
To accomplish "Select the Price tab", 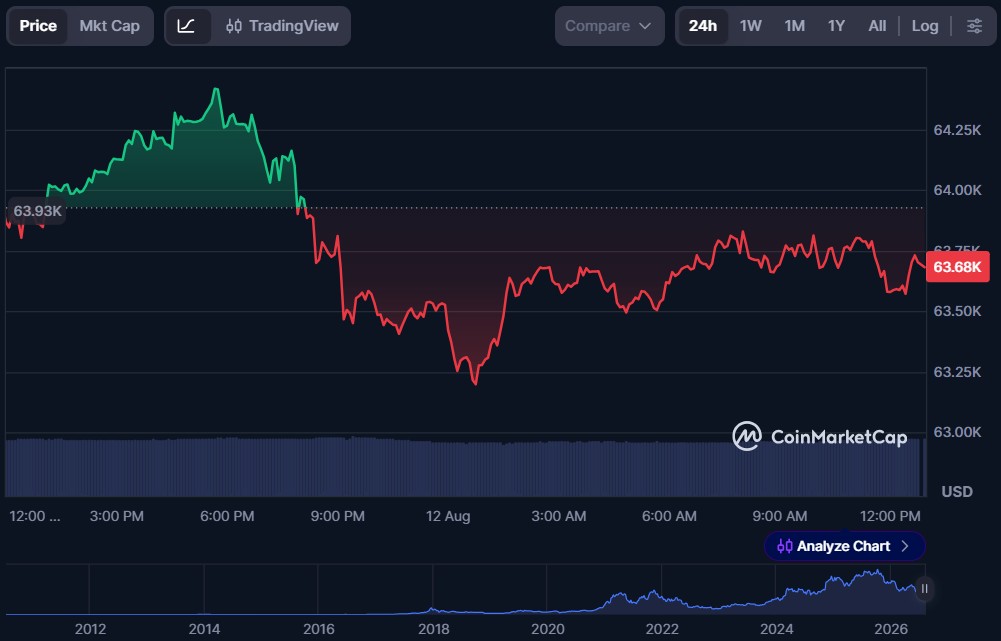I will point(38,26).
